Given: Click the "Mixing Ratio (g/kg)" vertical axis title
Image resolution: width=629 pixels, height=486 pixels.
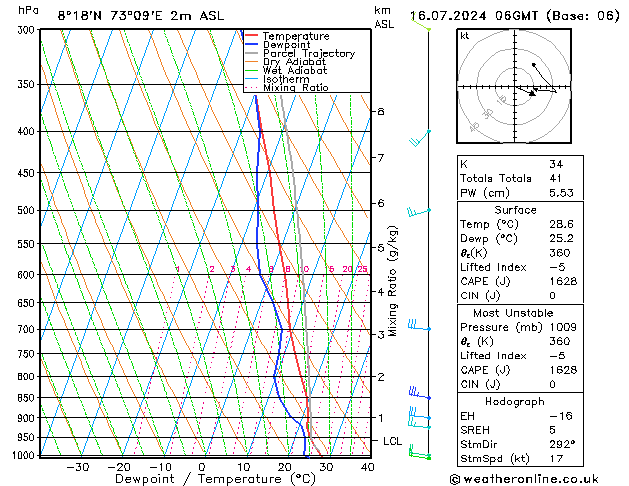Looking at the screenshot, I should pyautogui.click(x=392, y=281).
